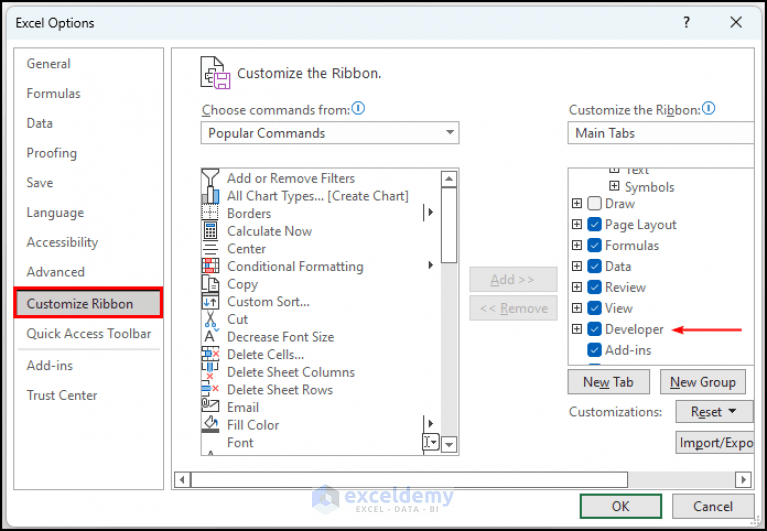Click the help question mark in title bar
767x531 pixels.
tap(687, 22)
